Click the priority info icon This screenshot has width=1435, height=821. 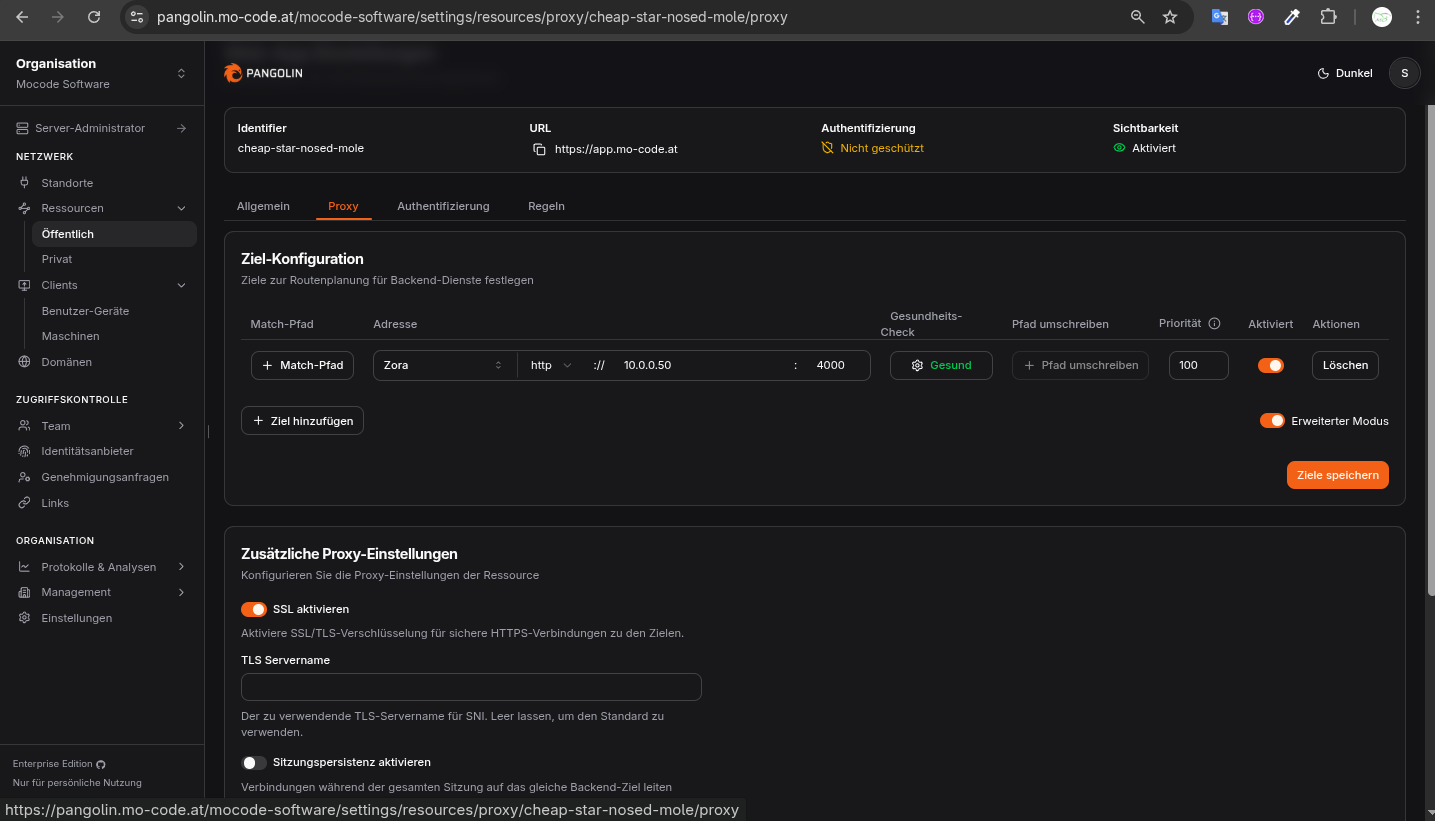(x=1214, y=324)
